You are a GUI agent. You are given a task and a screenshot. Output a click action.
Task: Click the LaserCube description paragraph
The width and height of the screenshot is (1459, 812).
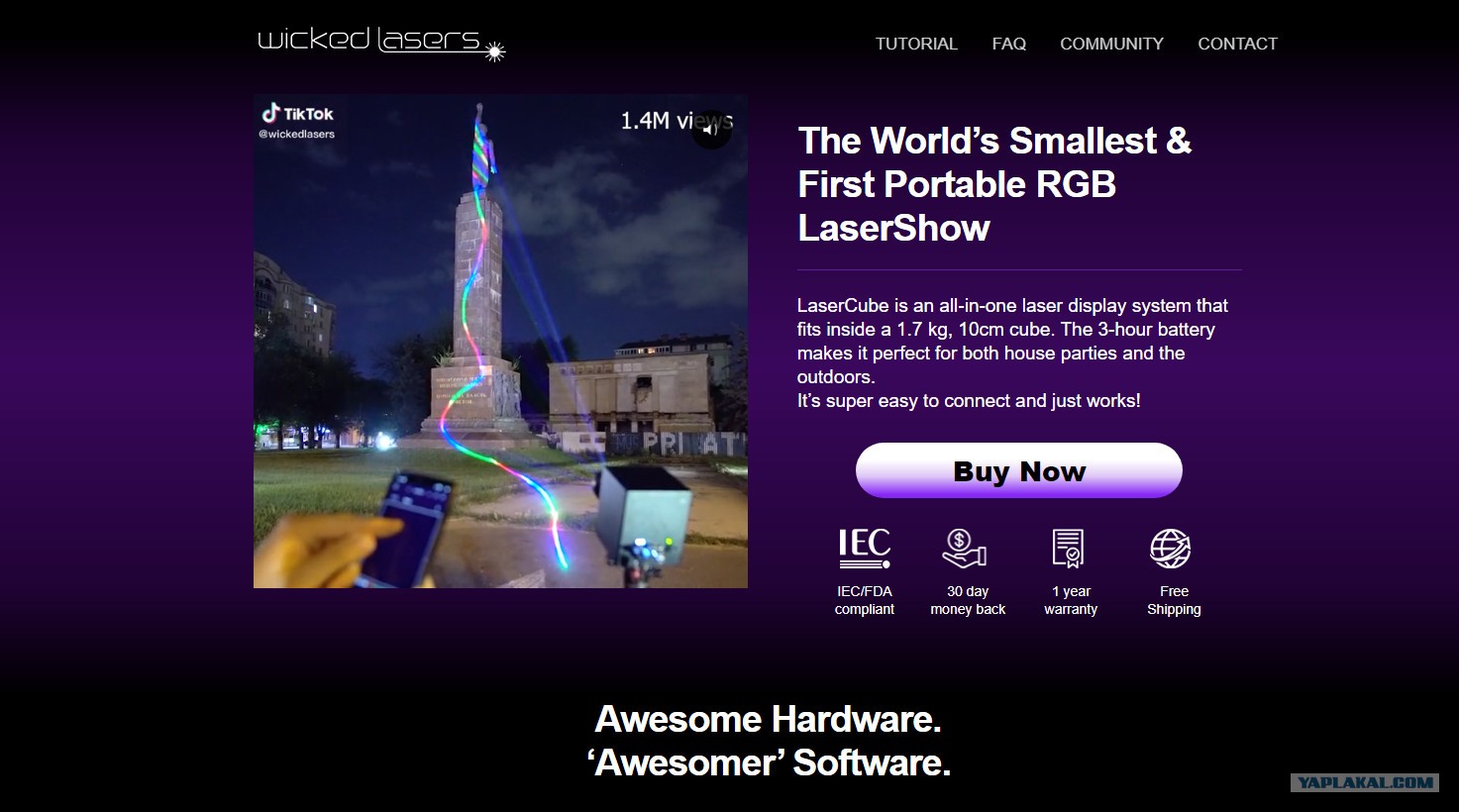point(1012,354)
